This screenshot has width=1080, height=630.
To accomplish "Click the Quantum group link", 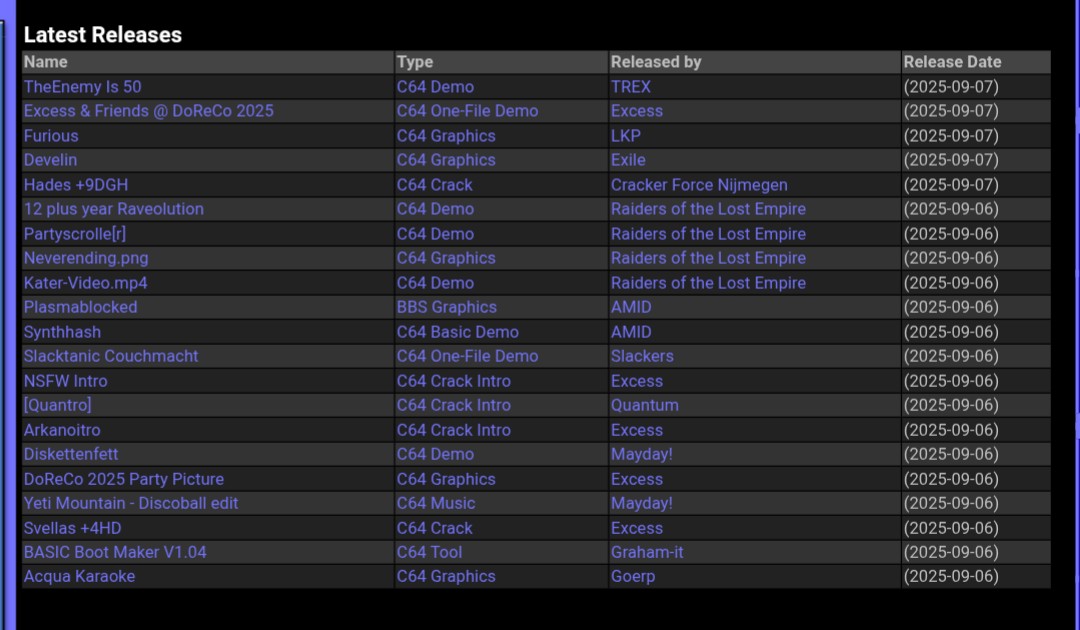I will [645, 405].
